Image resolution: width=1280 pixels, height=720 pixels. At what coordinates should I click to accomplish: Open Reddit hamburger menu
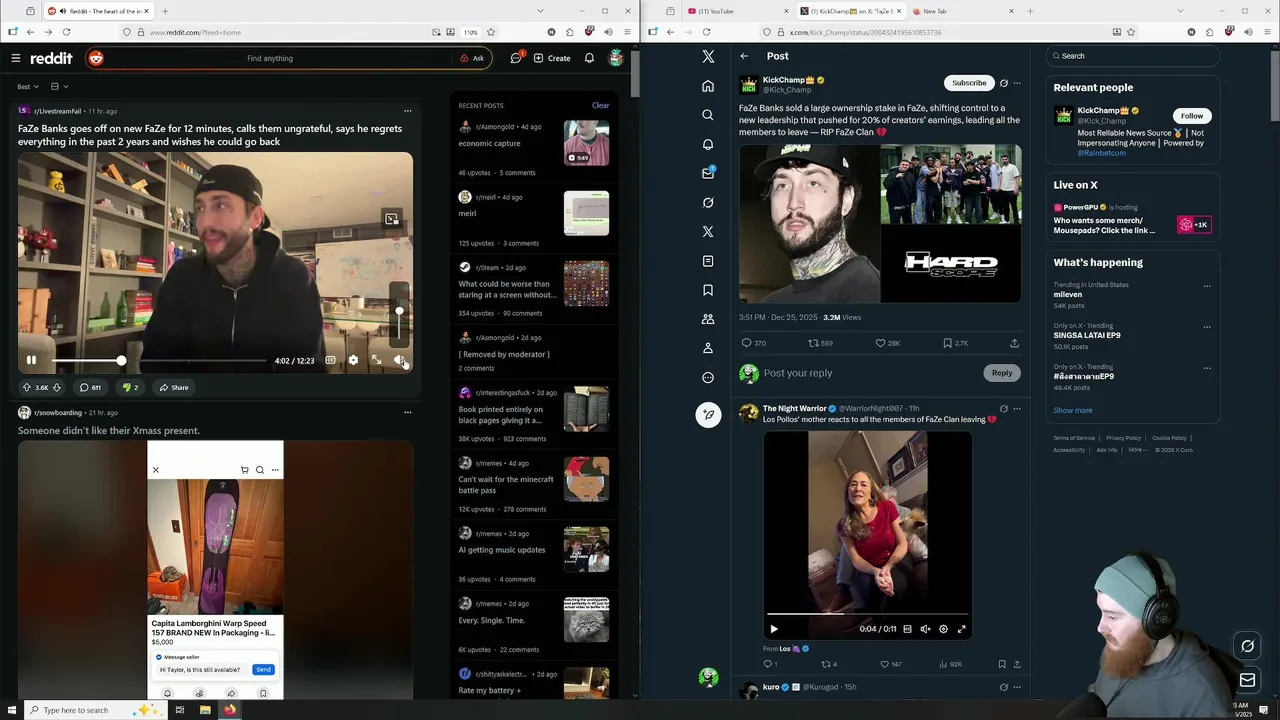point(15,58)
